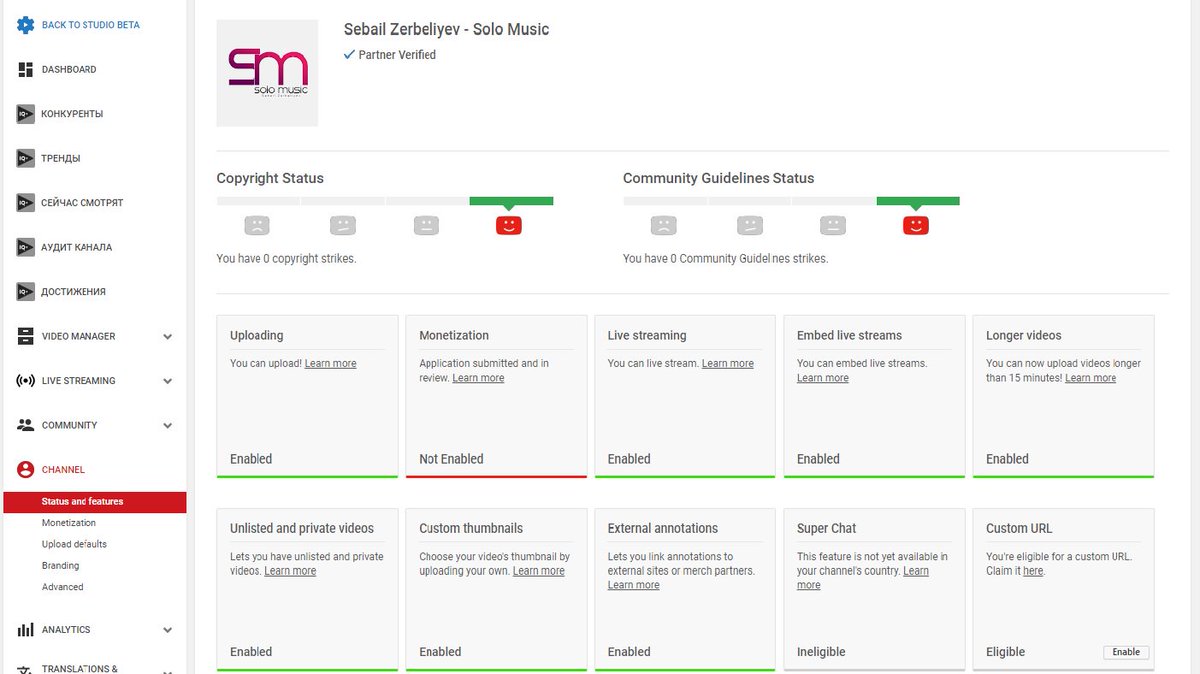
Task: Click the Solo Music channel logo
Action: pyautogui.click(x=267, y=74)
